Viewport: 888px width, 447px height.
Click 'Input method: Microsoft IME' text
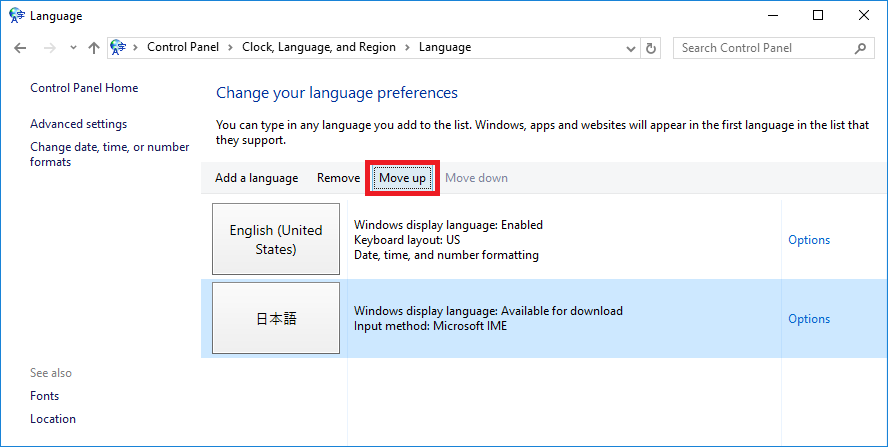tap(430, 326)
